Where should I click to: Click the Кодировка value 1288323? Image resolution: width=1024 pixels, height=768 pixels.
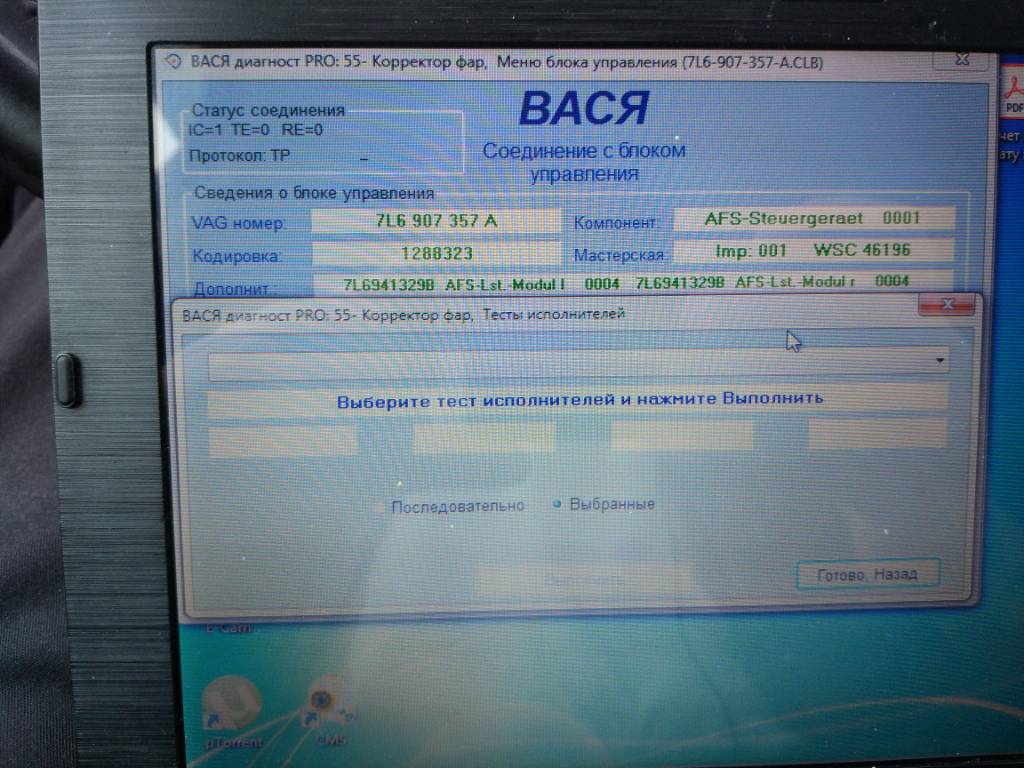click(x=436, y=253)
